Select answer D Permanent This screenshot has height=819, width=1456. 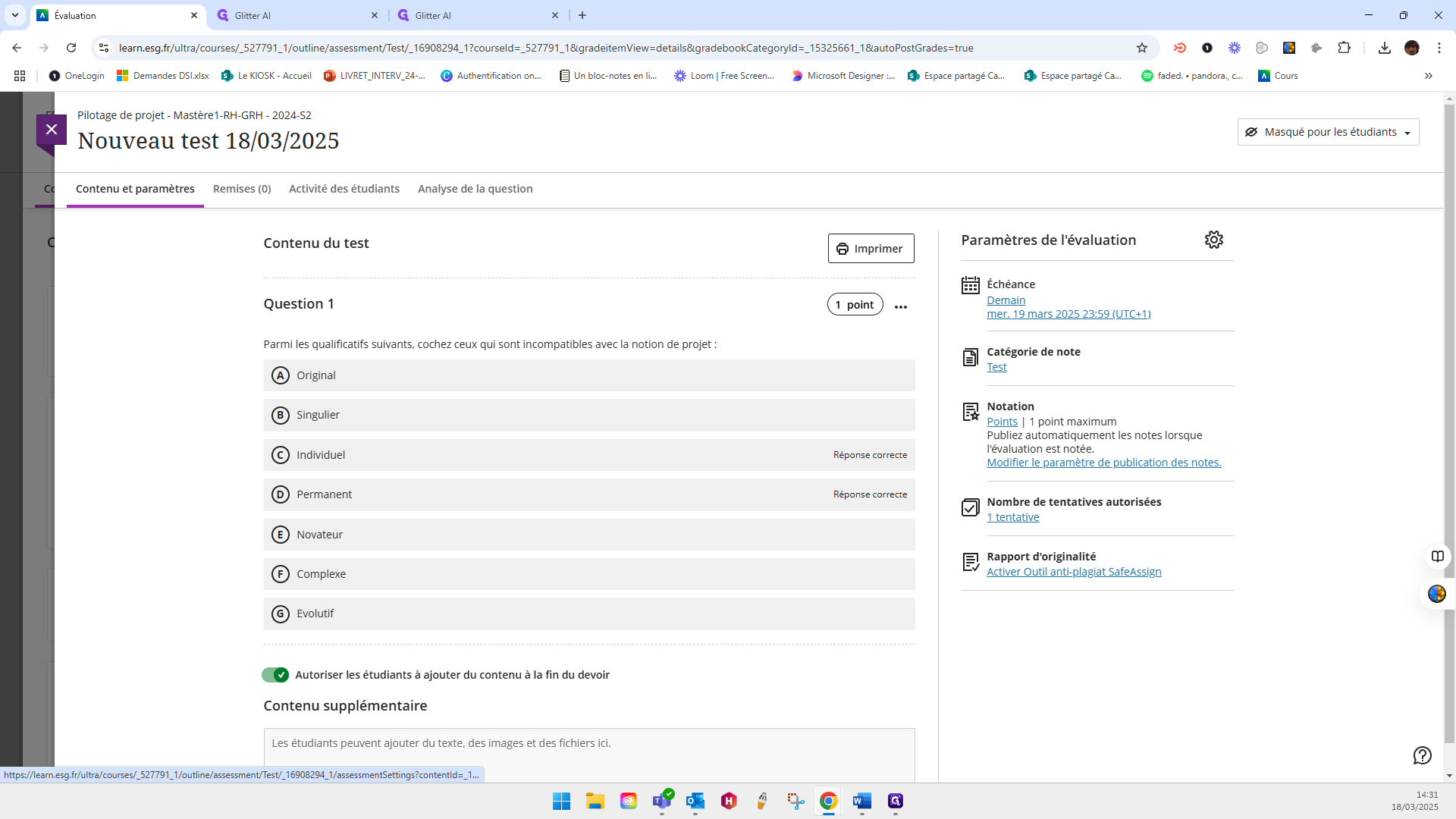point(588,494)
